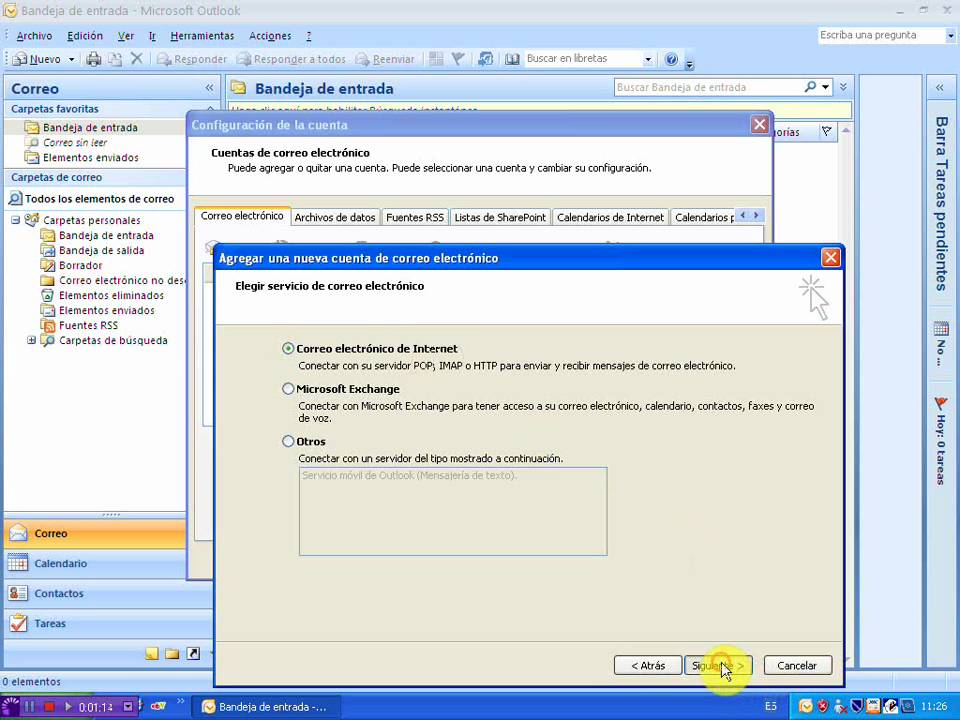
Task: Expand the query builder chevron
Action: tap(843, 88)
